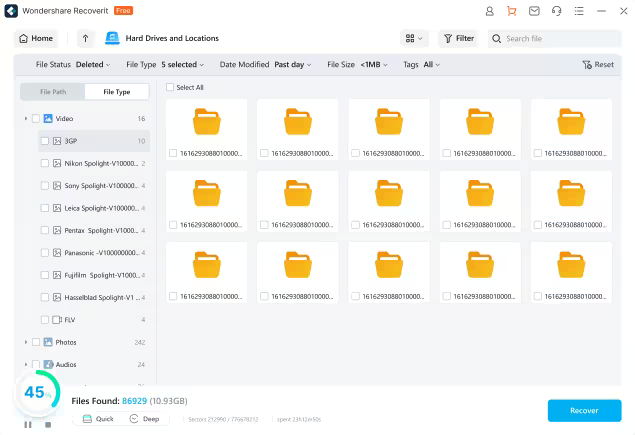This screenshot has height=435, width=635.
Task: Open the shopping cart icon
Action: (511, 11)
